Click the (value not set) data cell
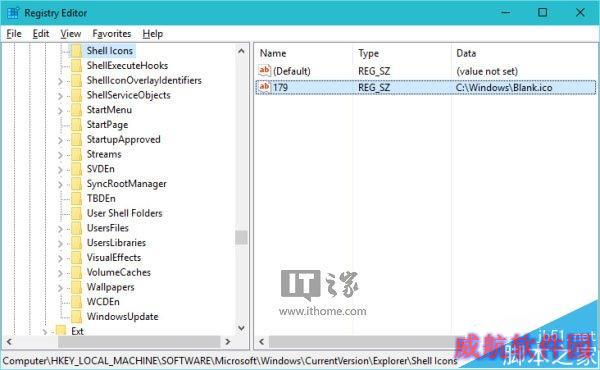The height and width of the screenshot is (370, 600). click(487, 71)
